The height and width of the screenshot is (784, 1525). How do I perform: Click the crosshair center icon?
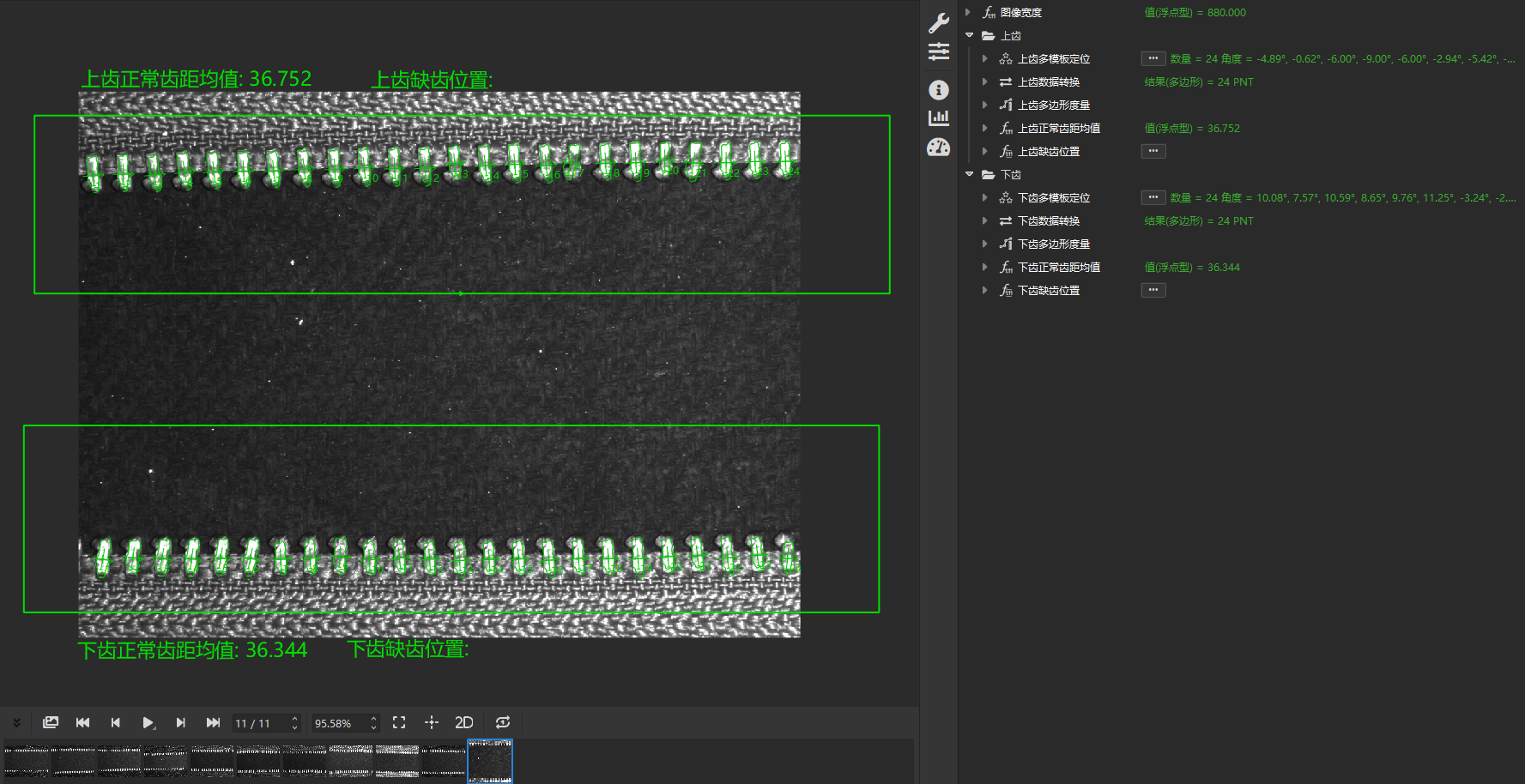432,722
